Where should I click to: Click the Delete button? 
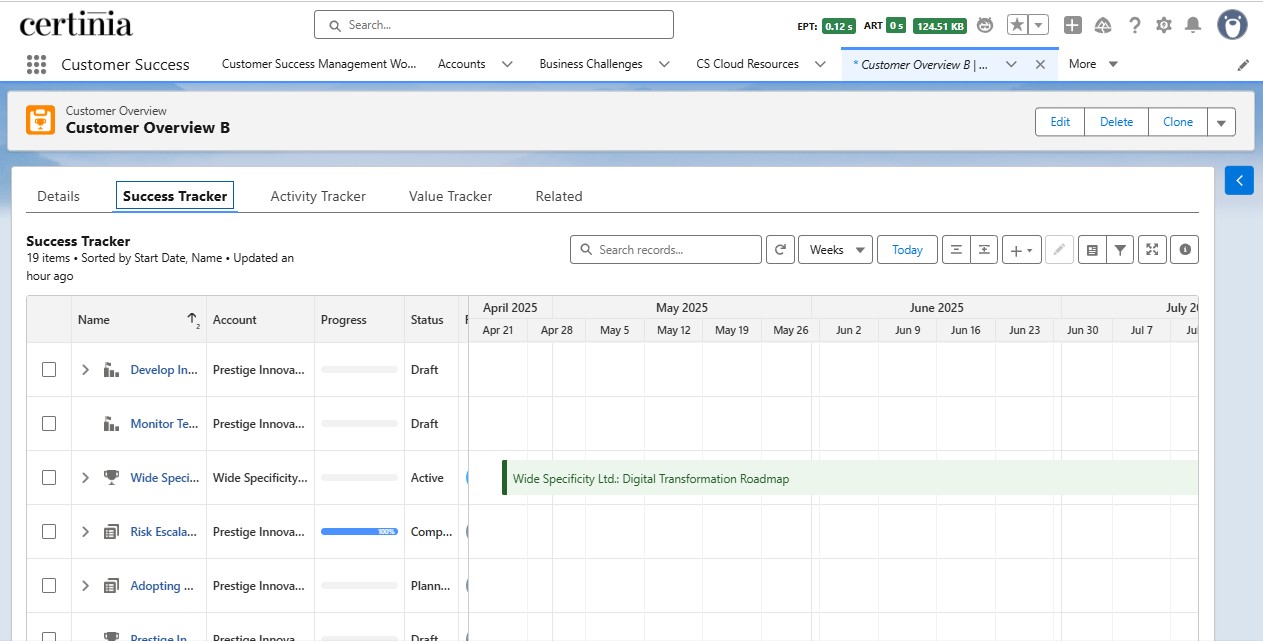(x=1116, y=122)
